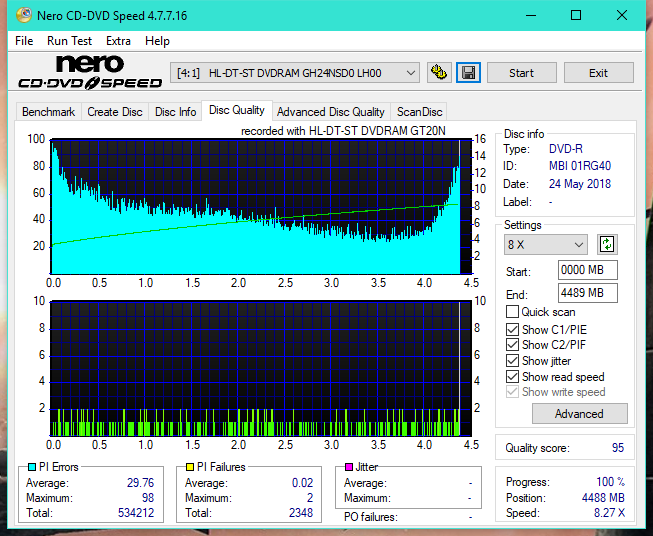Viewport: 653px width, 536px height.
Task: Click the PI Errors average 29.76
Action: click(x=140, y=483)
